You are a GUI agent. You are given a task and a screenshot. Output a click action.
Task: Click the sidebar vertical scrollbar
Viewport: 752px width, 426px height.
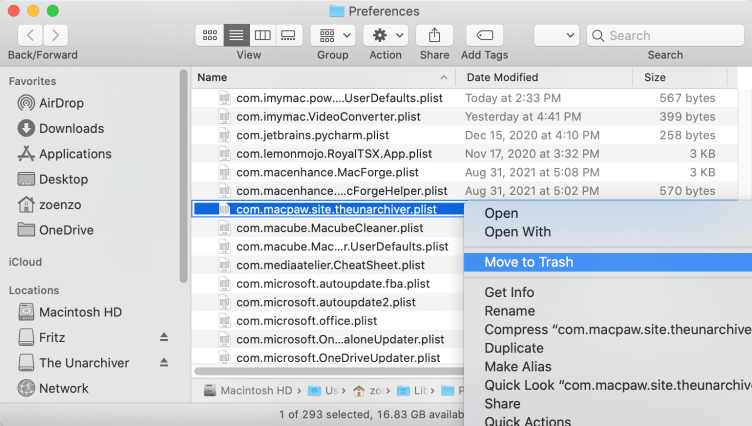[x=183, y=177]
